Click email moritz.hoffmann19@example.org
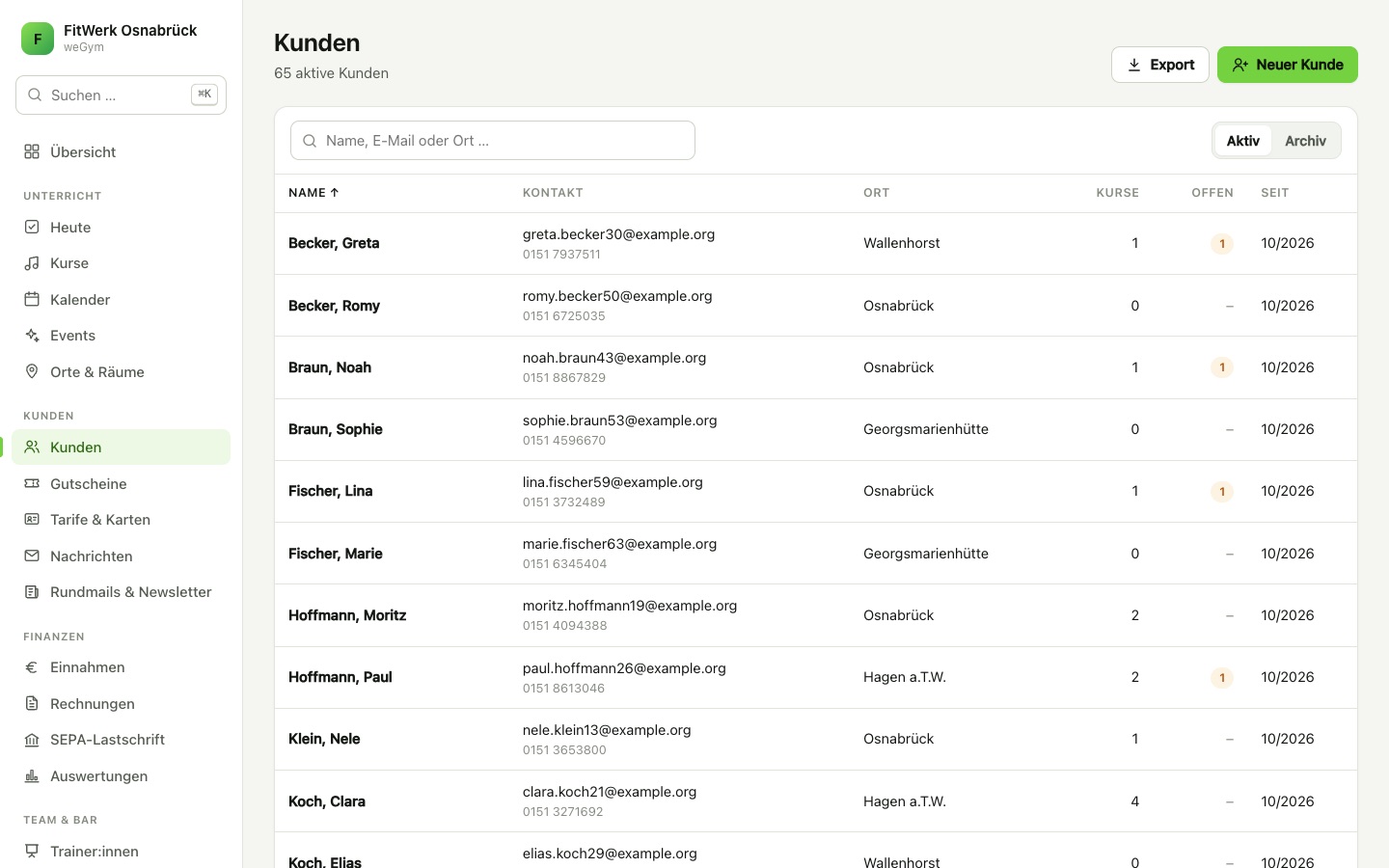1389x868 pixels. (630, 606)
